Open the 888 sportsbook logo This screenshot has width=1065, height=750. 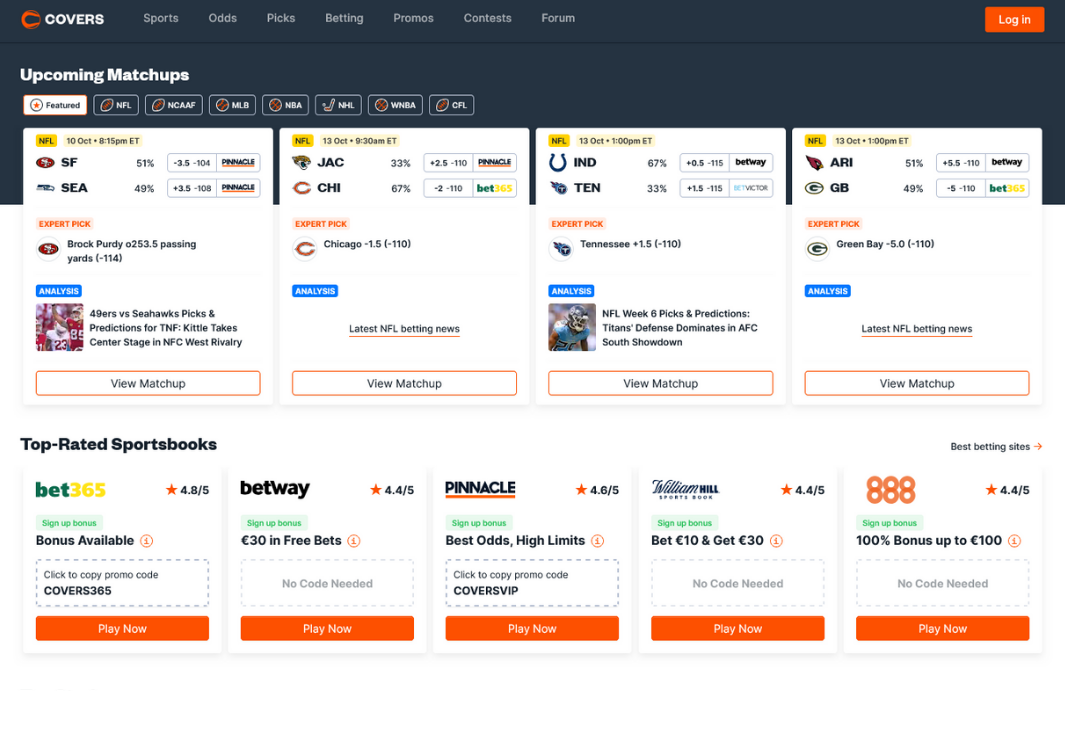pyautogui.click(x=890, y=490)
